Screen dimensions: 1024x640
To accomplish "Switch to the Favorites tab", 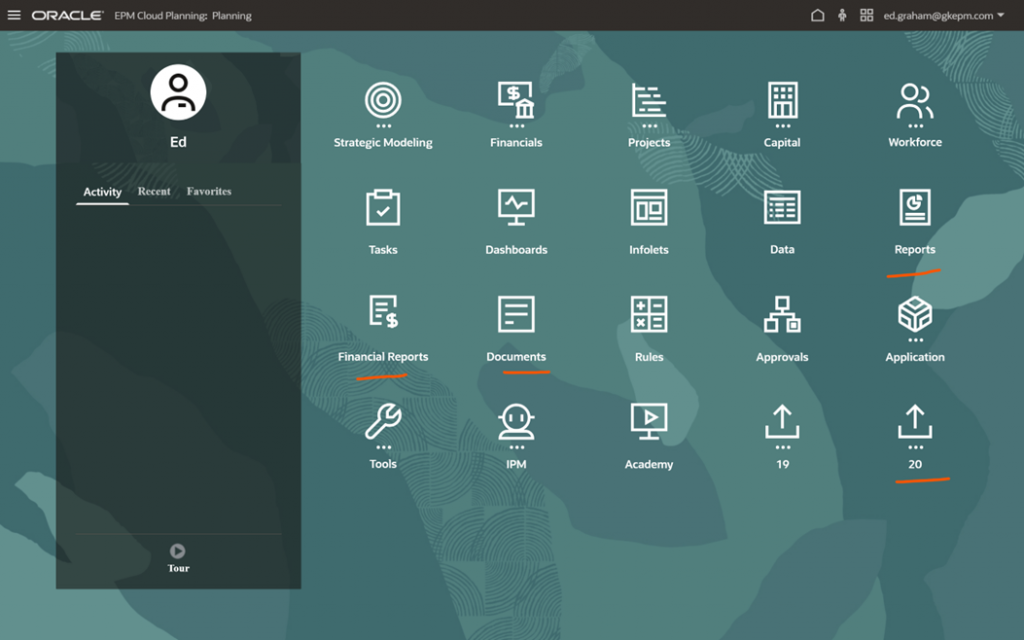I will click(x=209, y=191).
